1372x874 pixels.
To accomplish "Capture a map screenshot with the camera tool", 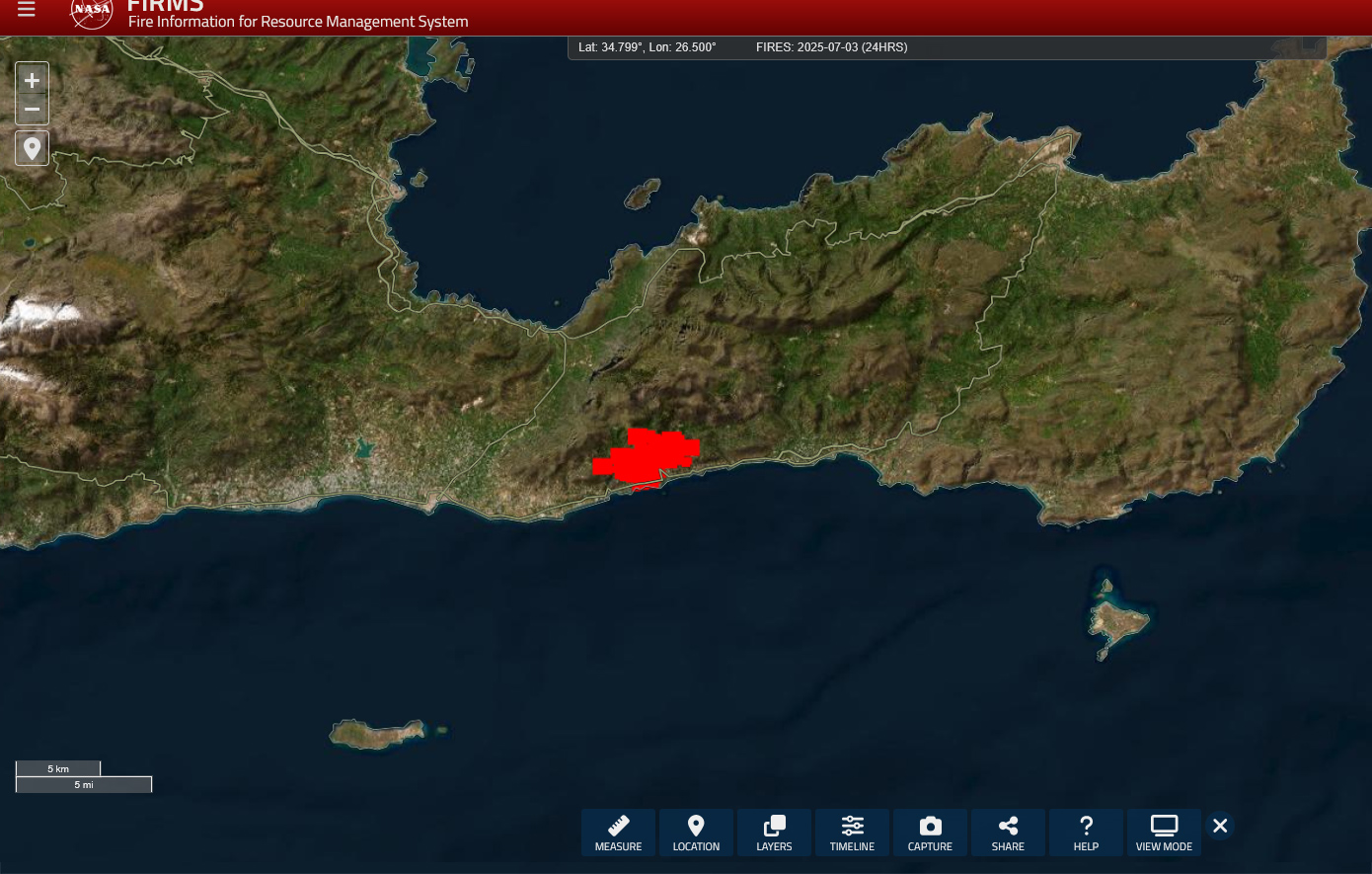I will coord(930,833).
